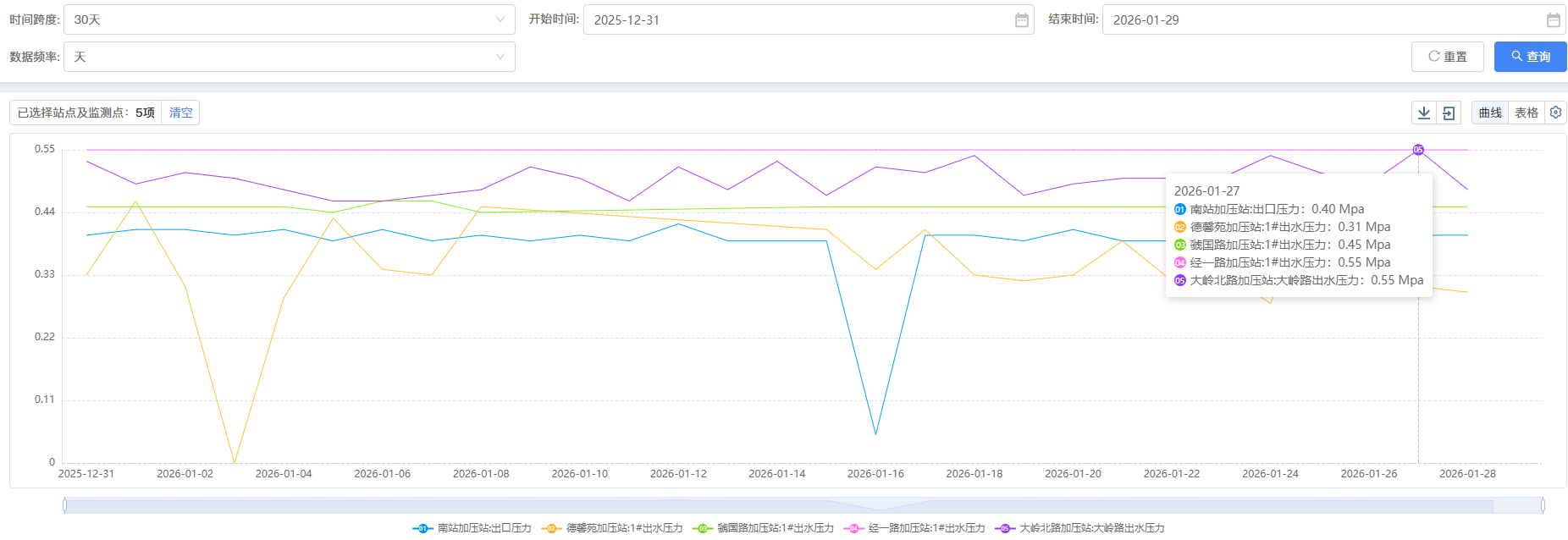The height and width of the screenshot is (540, 1568).
Task: Click the purple 05 data point marker
Action: (1418, 150)
